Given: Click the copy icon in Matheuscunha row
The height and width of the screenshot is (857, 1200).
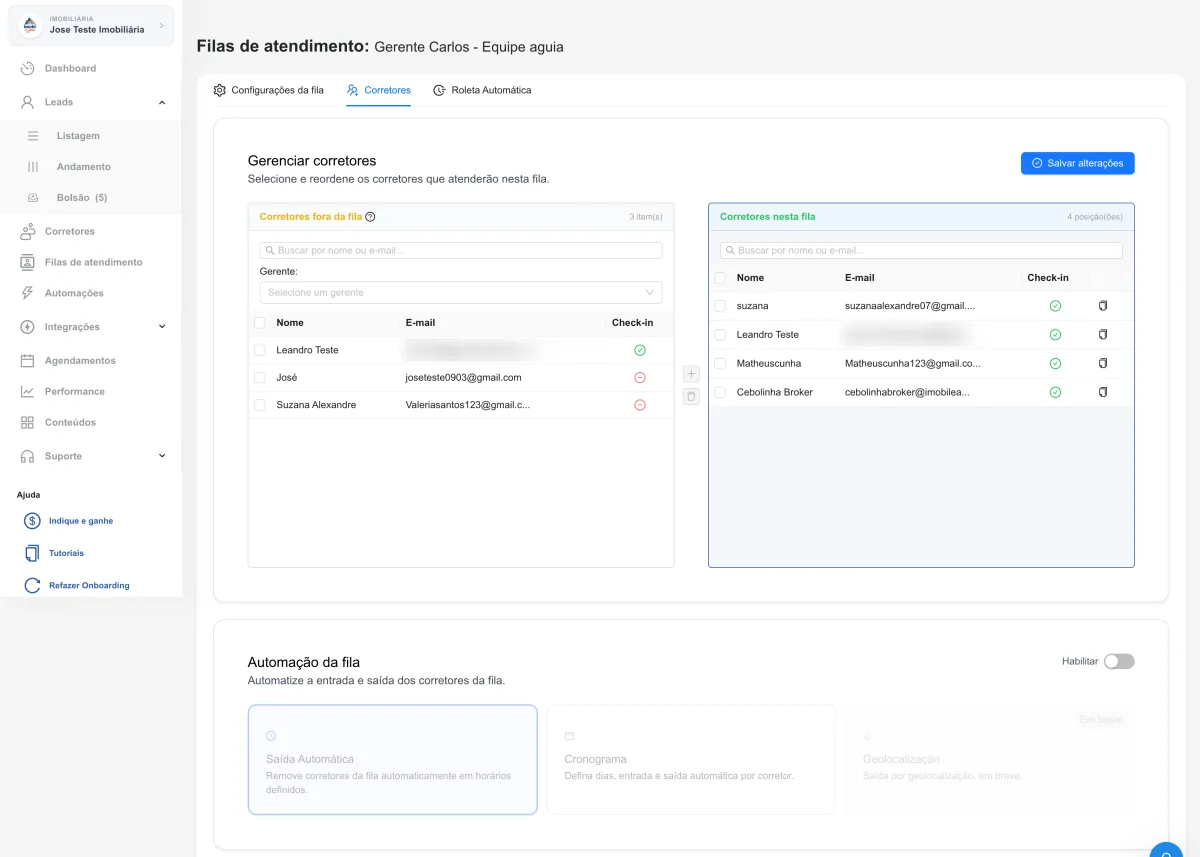Looking at the screenshot, I should [x=1103, y=363].
